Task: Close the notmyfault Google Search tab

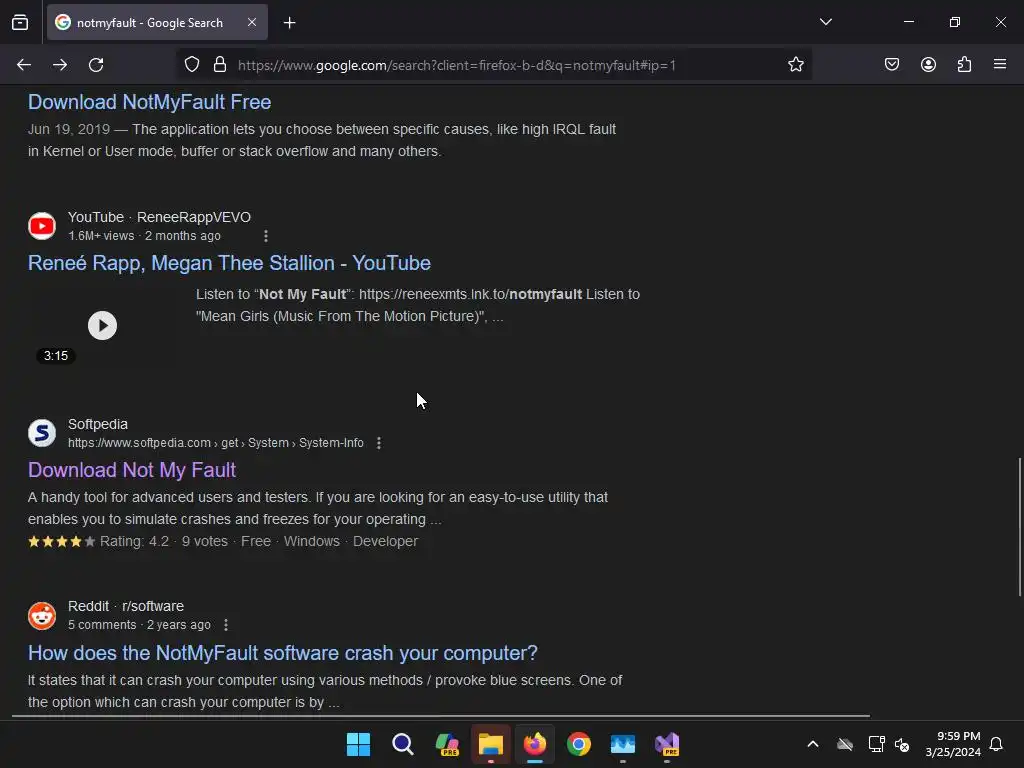Action: (x=252, y=22)
